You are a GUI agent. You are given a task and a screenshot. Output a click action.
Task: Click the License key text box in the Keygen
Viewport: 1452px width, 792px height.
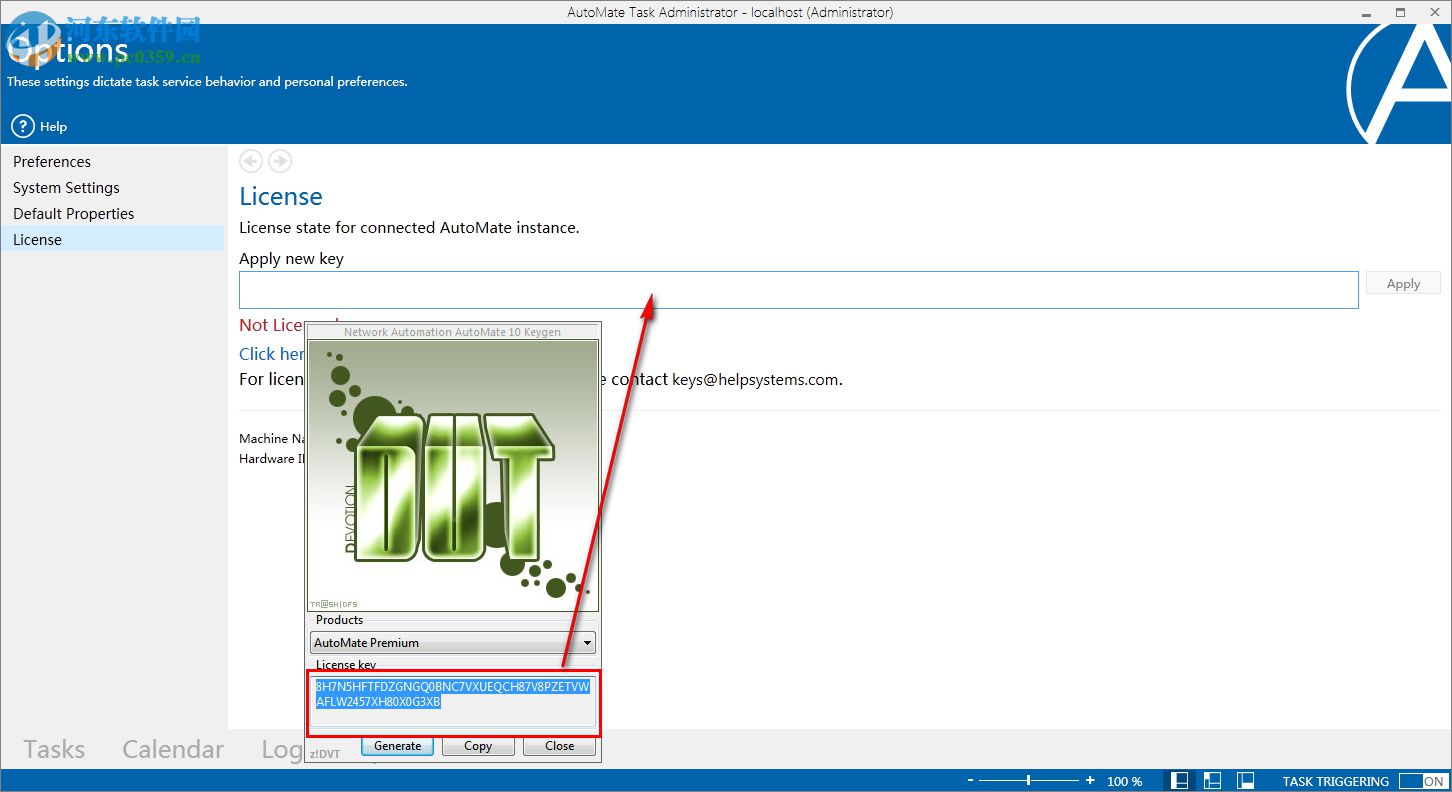click(453, 700)
